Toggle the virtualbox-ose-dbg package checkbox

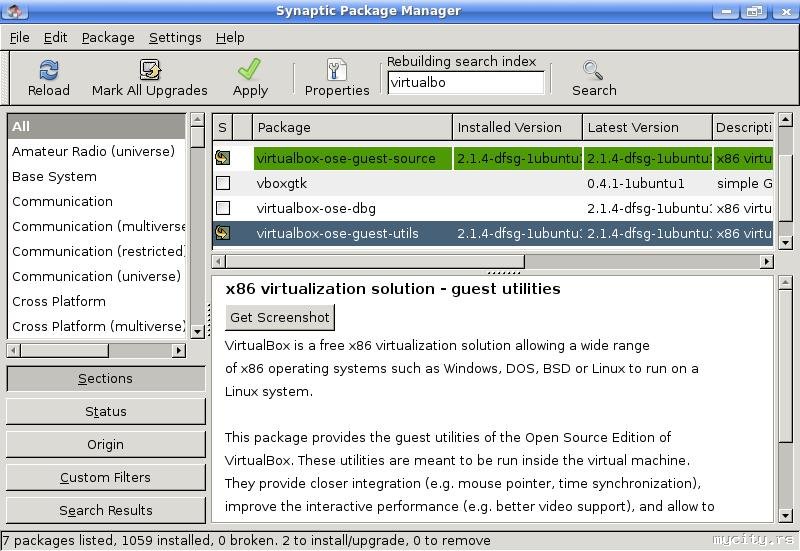coord(223,208)
